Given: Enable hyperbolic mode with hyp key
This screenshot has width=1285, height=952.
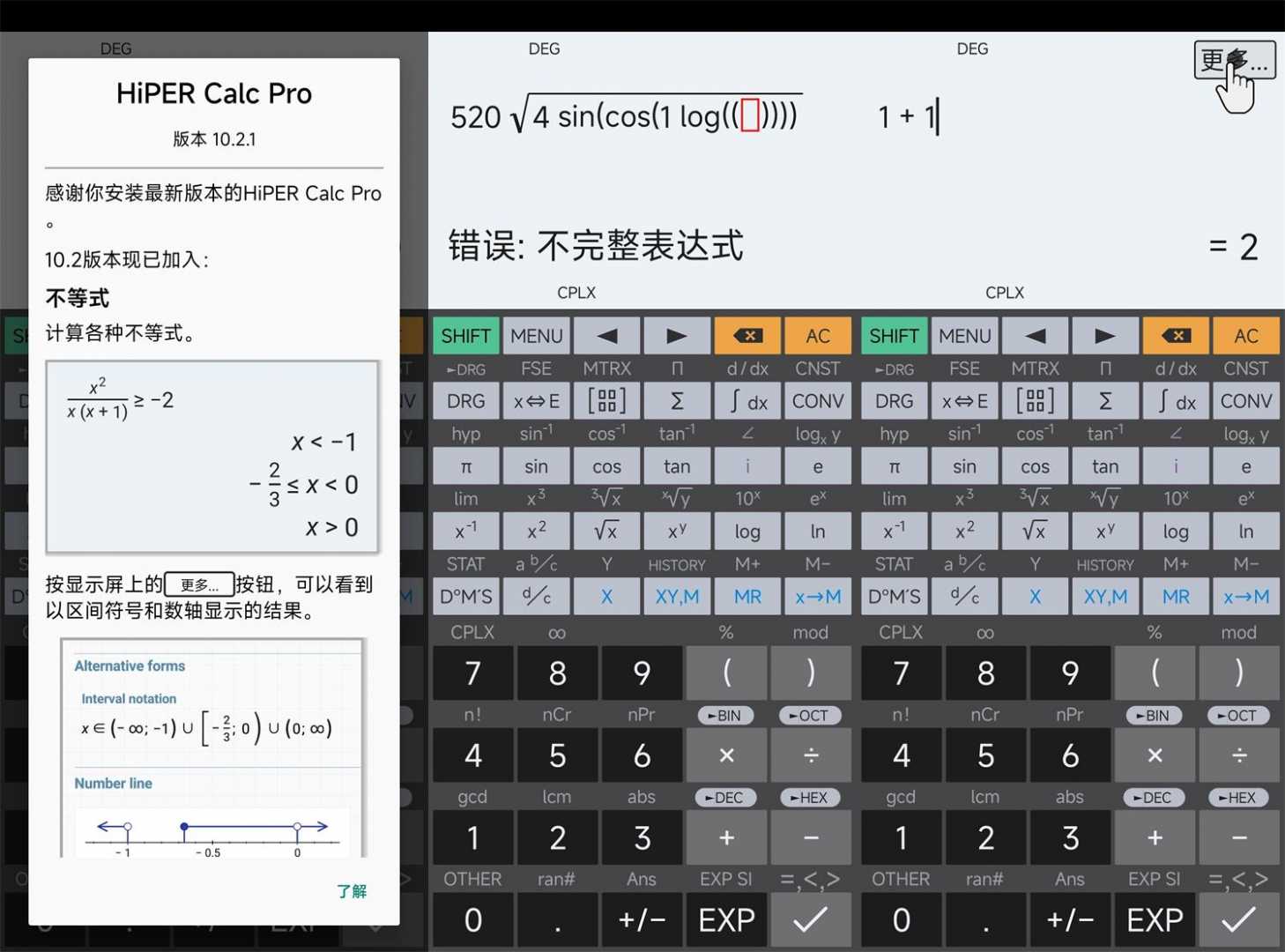Looking at the screenshot, I should (465, 433).
